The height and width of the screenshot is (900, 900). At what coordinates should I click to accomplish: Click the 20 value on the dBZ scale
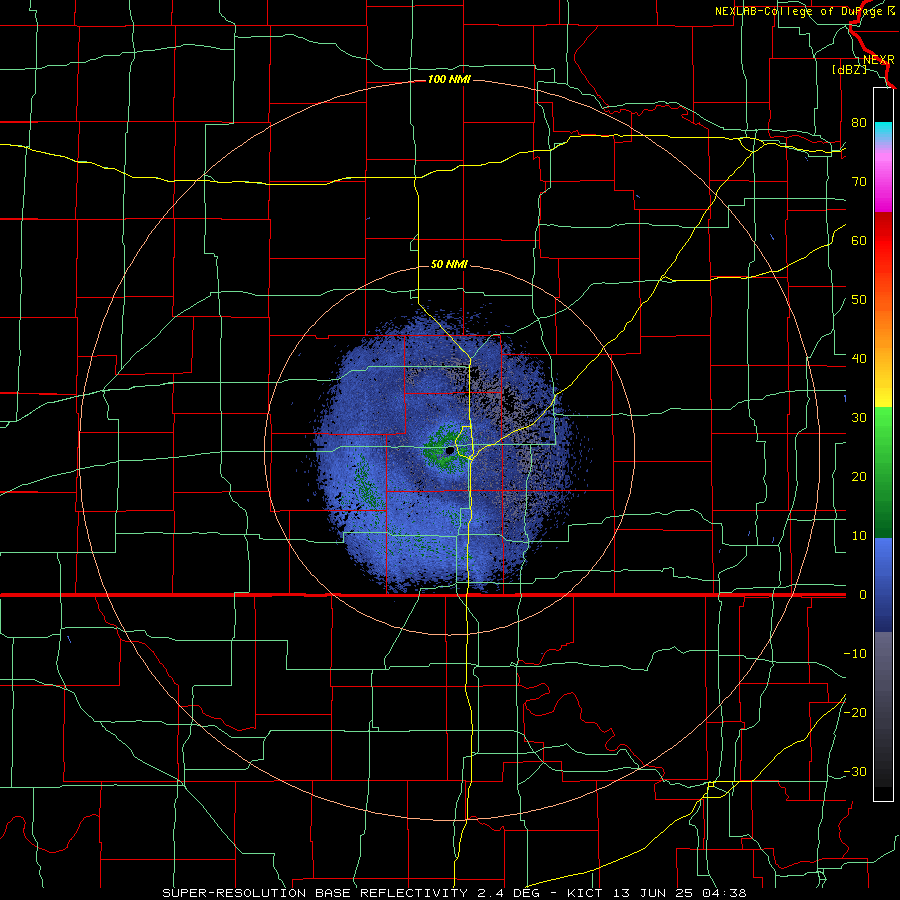[859, 477]
